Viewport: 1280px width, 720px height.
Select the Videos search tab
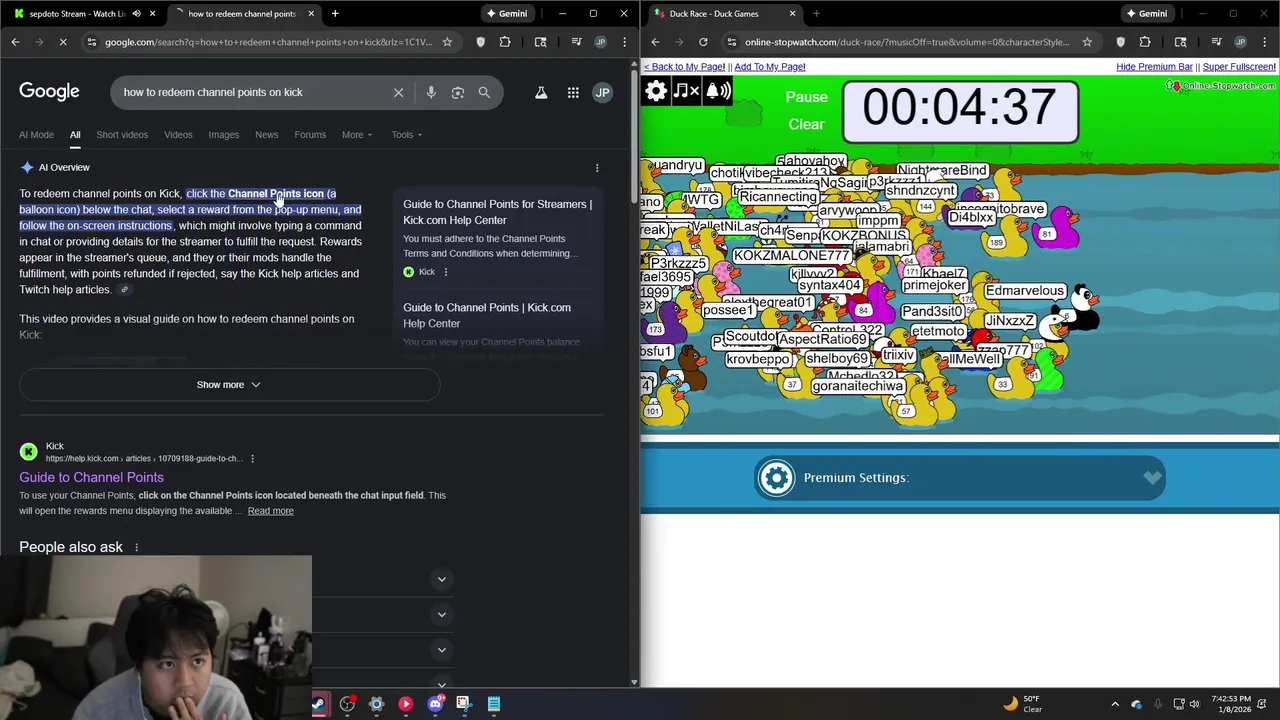[178, 135]
